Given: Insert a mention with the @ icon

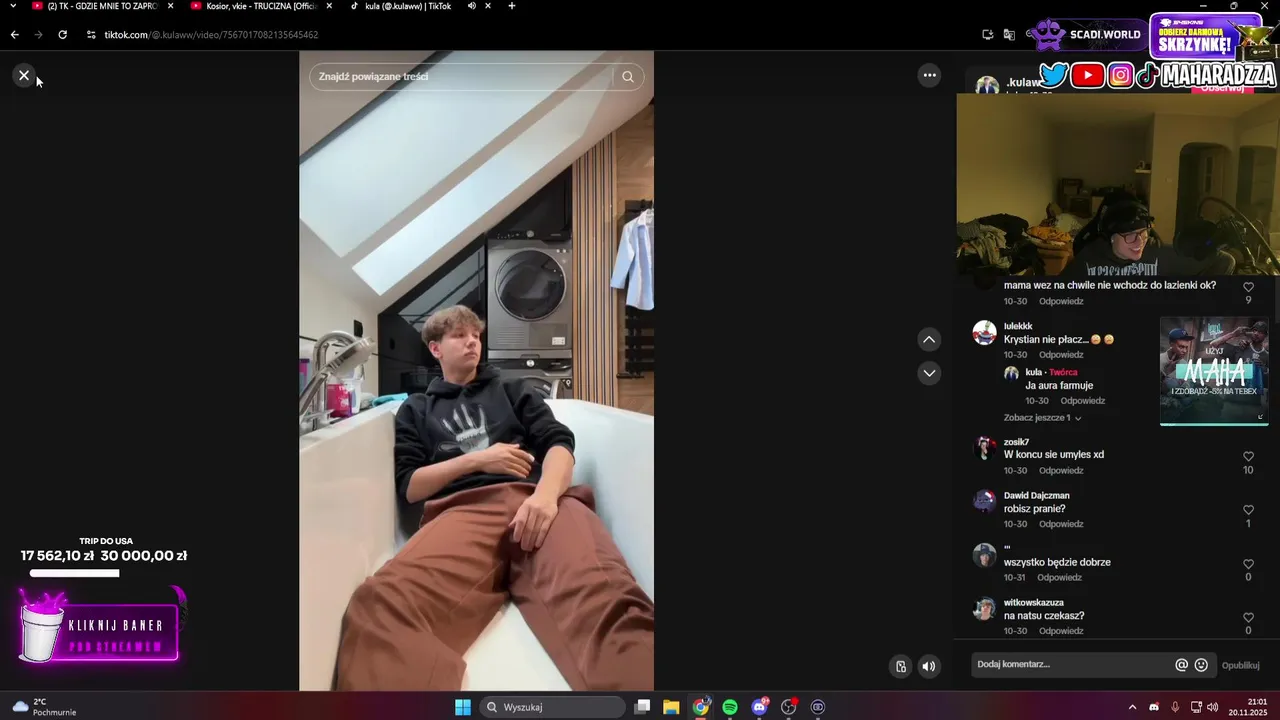Looking at the screenshot, I should (1181, 665).
